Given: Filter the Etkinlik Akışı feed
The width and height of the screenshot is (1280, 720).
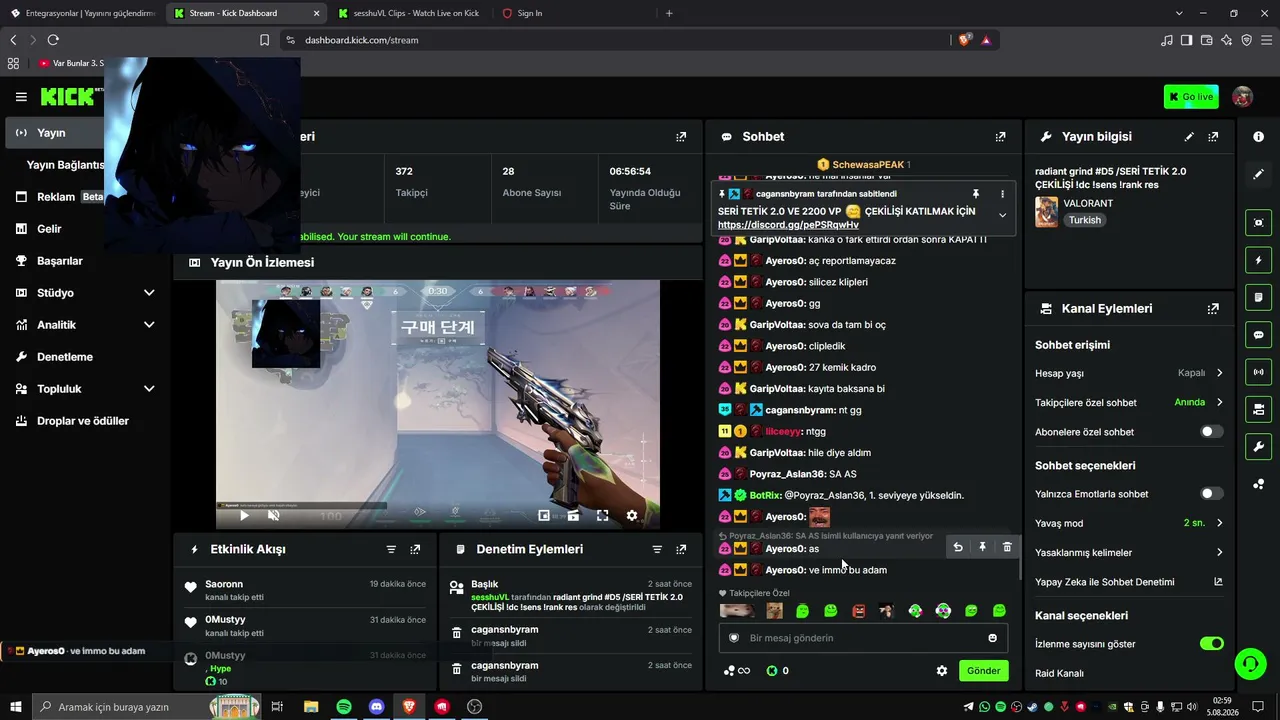Looking at the screenshot, I should click(391, 549).
